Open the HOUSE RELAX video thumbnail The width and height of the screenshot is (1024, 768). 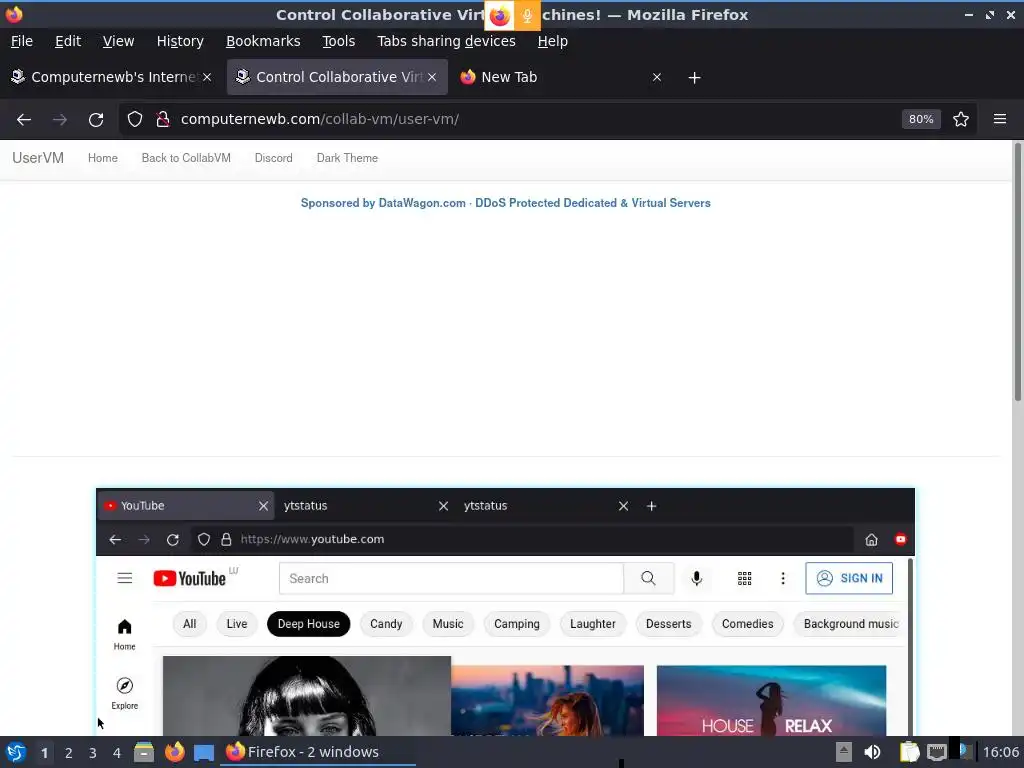coord(771,701)
